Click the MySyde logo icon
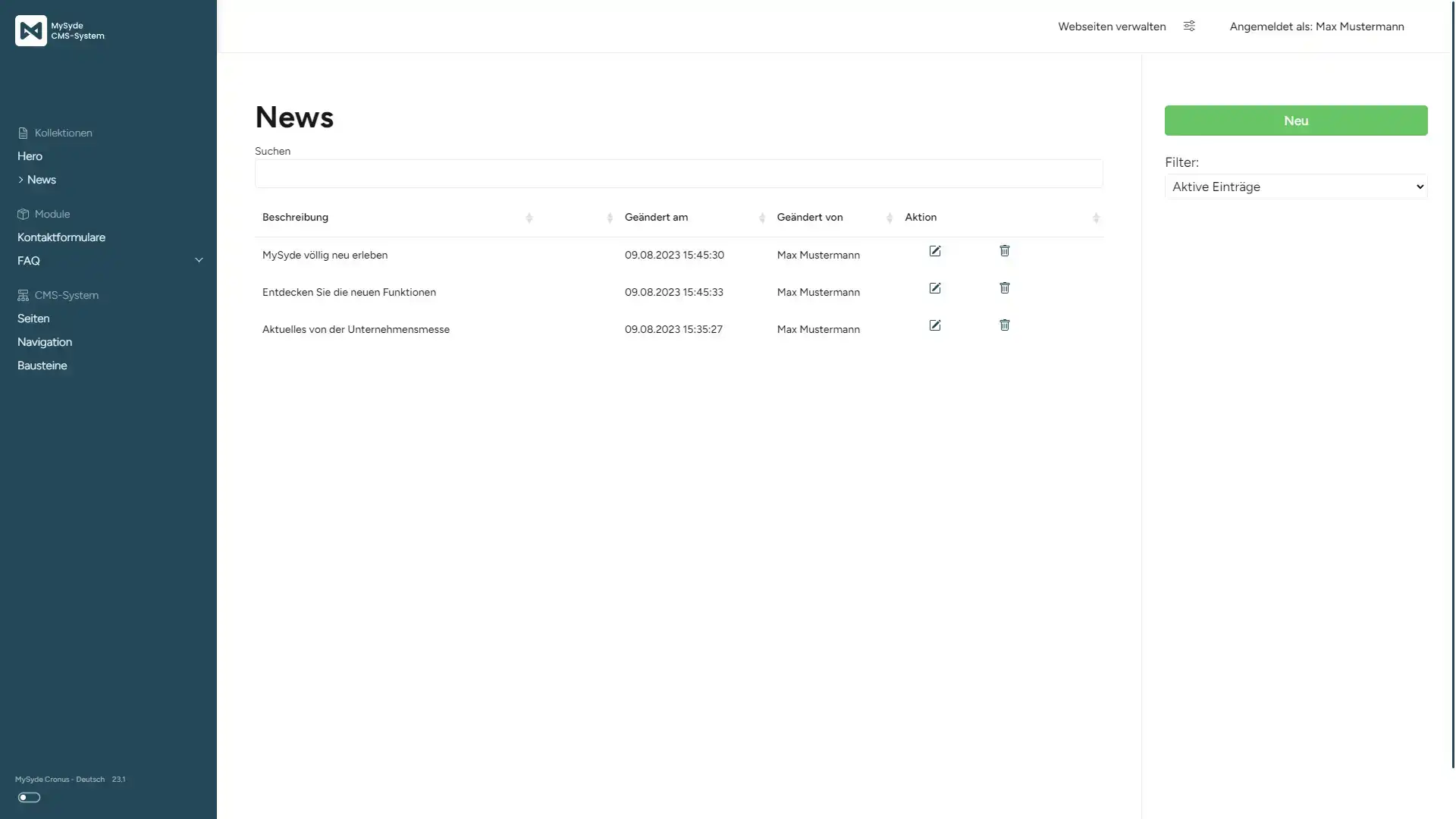The width and height of the screenshot is (1456, 819). pyautogui.click(x=31, y=31)
